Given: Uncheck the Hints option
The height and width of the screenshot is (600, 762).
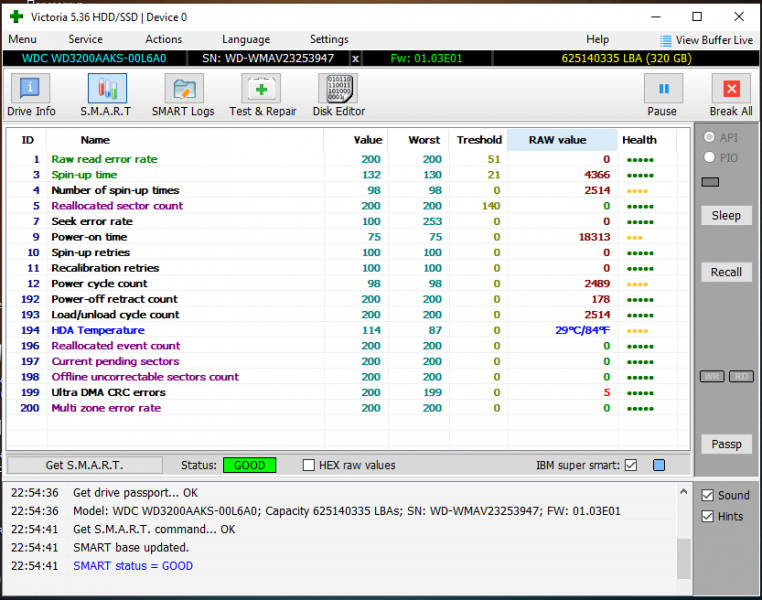Looking at the screenshot, I should (708, 517).
